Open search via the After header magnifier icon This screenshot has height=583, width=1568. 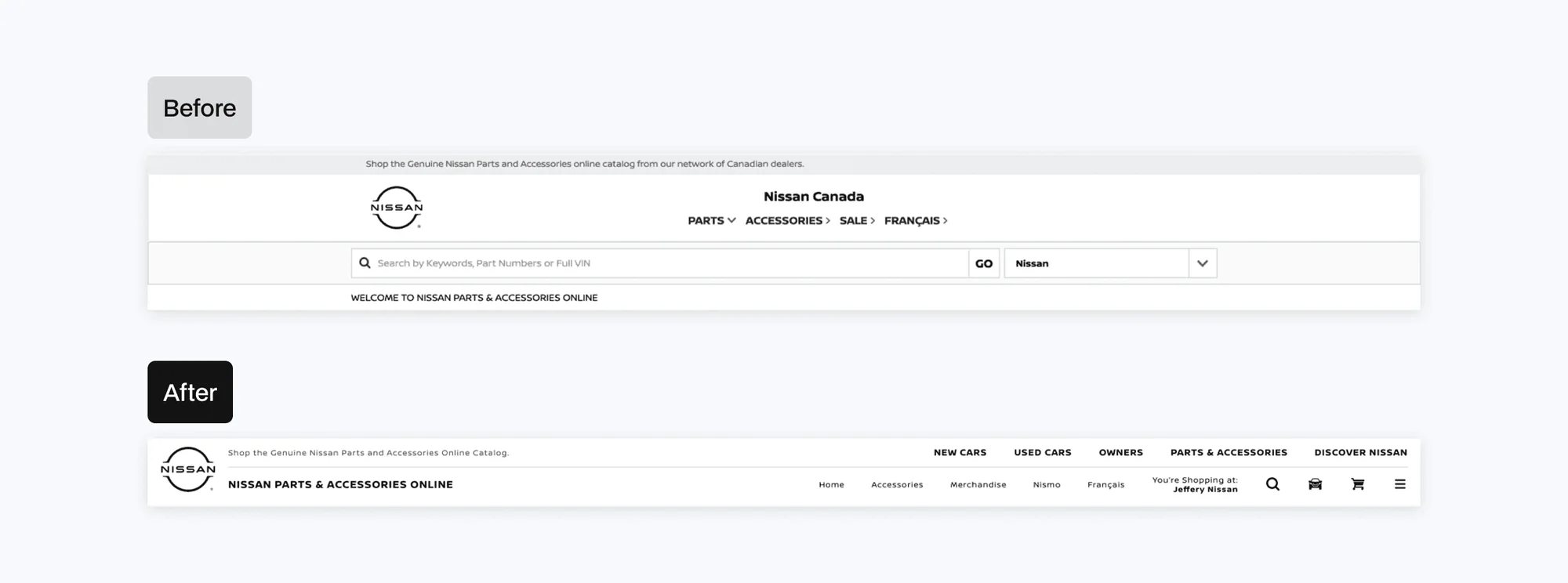1272,484
